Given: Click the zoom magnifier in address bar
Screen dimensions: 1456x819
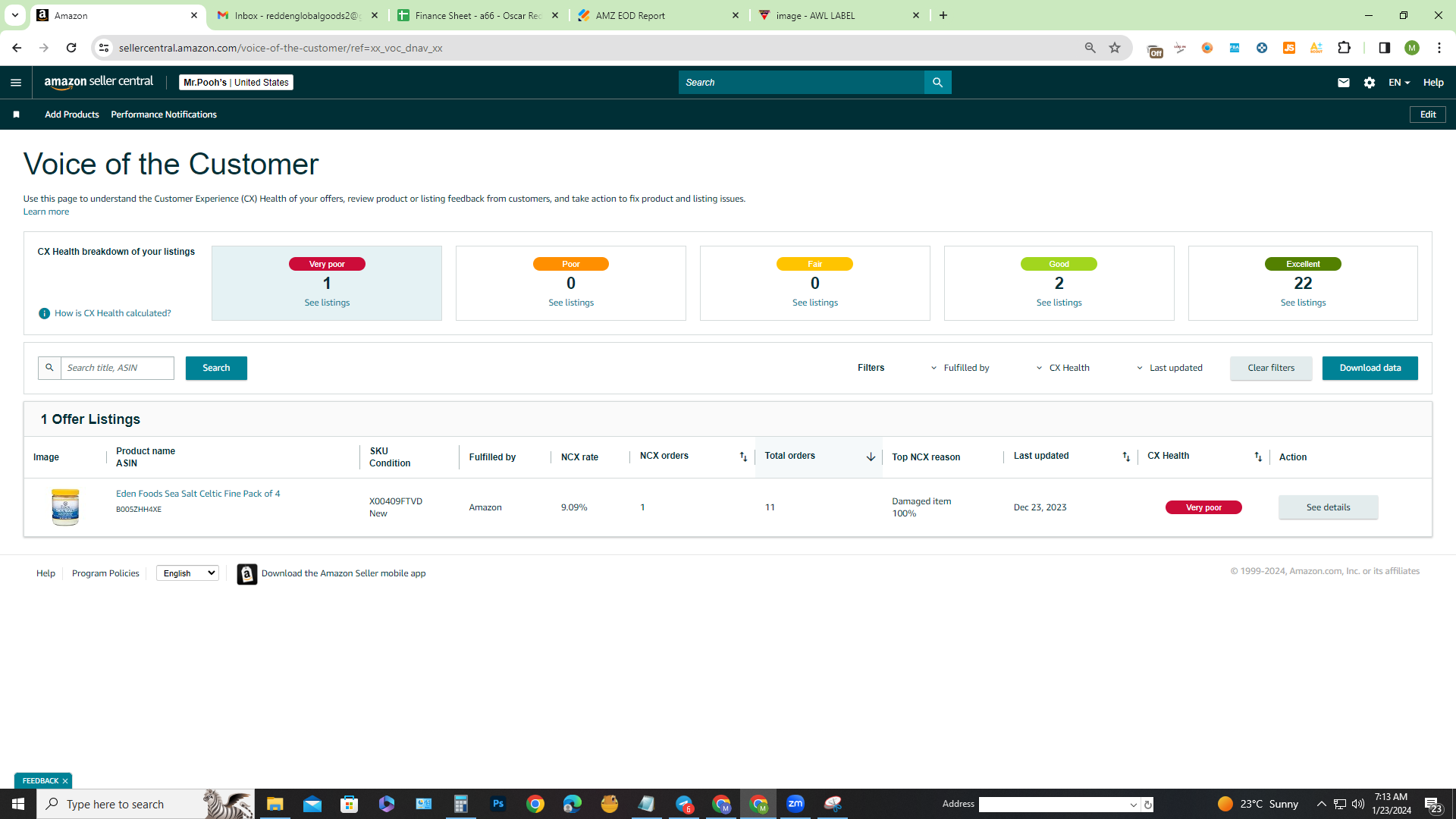Looking at the screenshot, I should (x=1090, y=48).
